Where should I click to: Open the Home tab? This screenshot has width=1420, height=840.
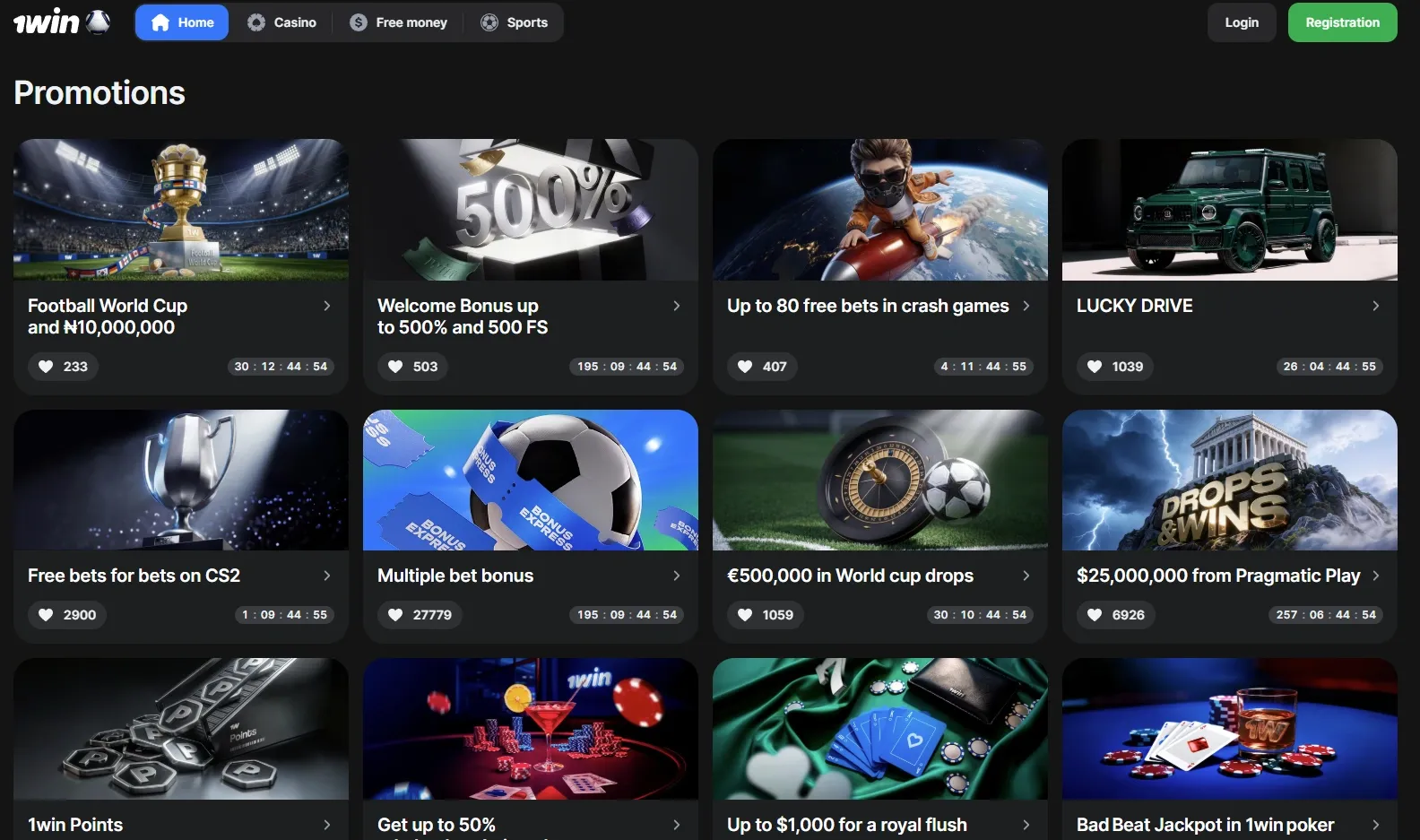(x=182, y=22)
